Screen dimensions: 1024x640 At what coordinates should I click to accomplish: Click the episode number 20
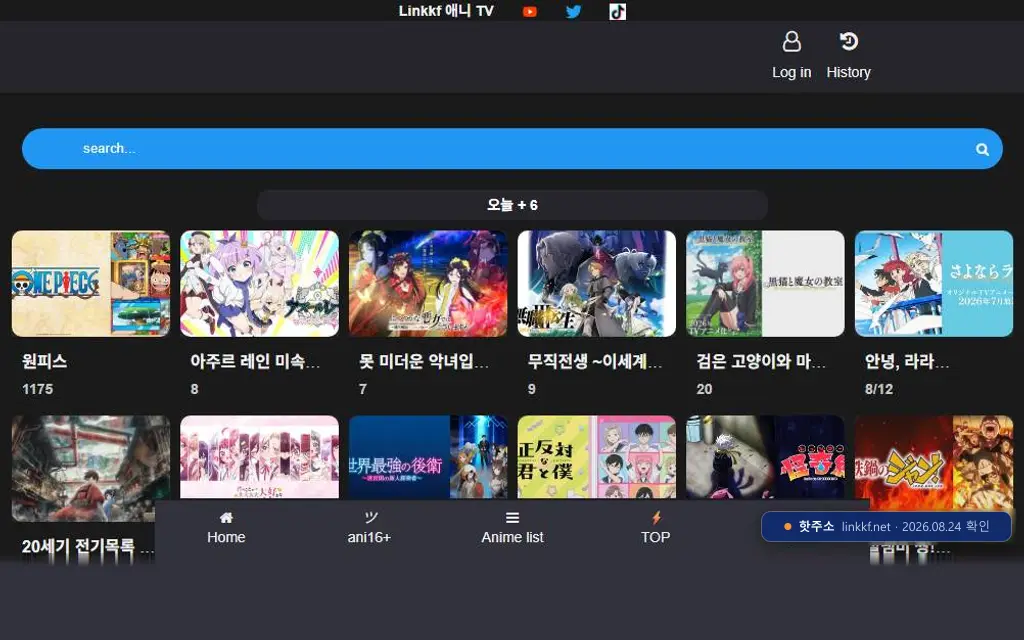pos(704,389)
